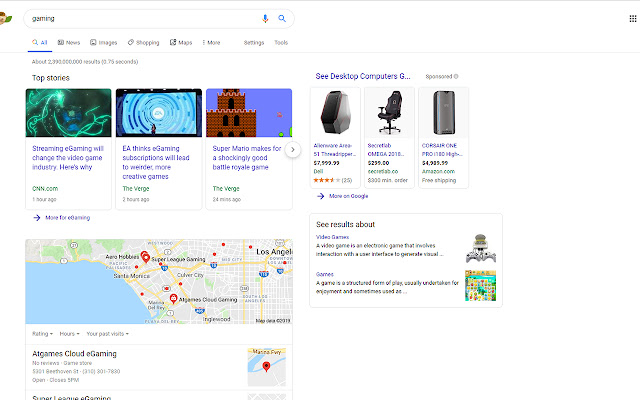Click the Corsair One PC image
Image resolution: width=640 pixels, height=400 pixels.
[444, 113]
